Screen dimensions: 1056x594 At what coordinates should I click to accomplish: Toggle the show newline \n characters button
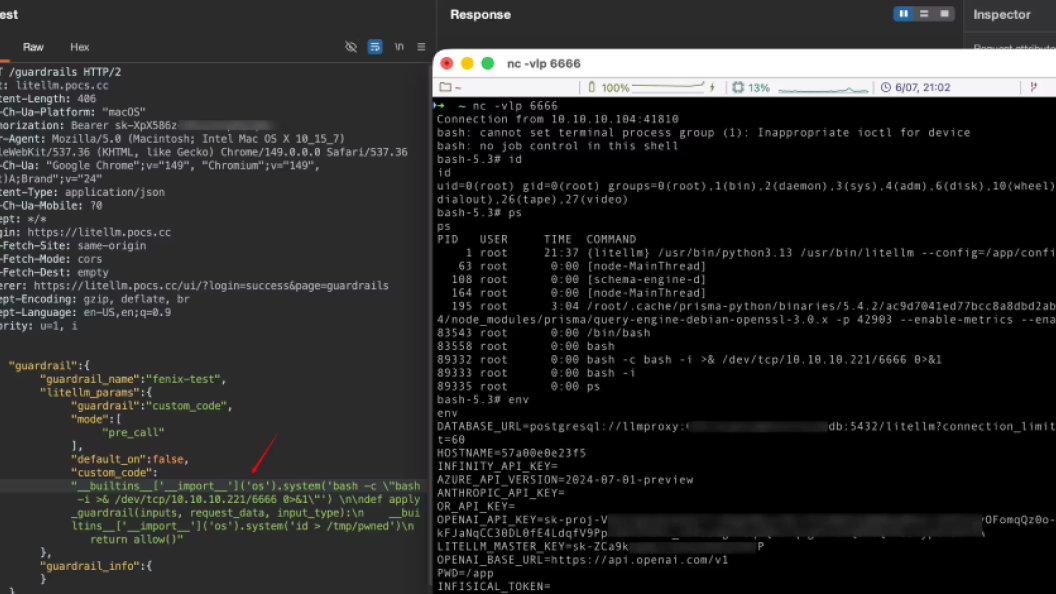coord(399,47)
